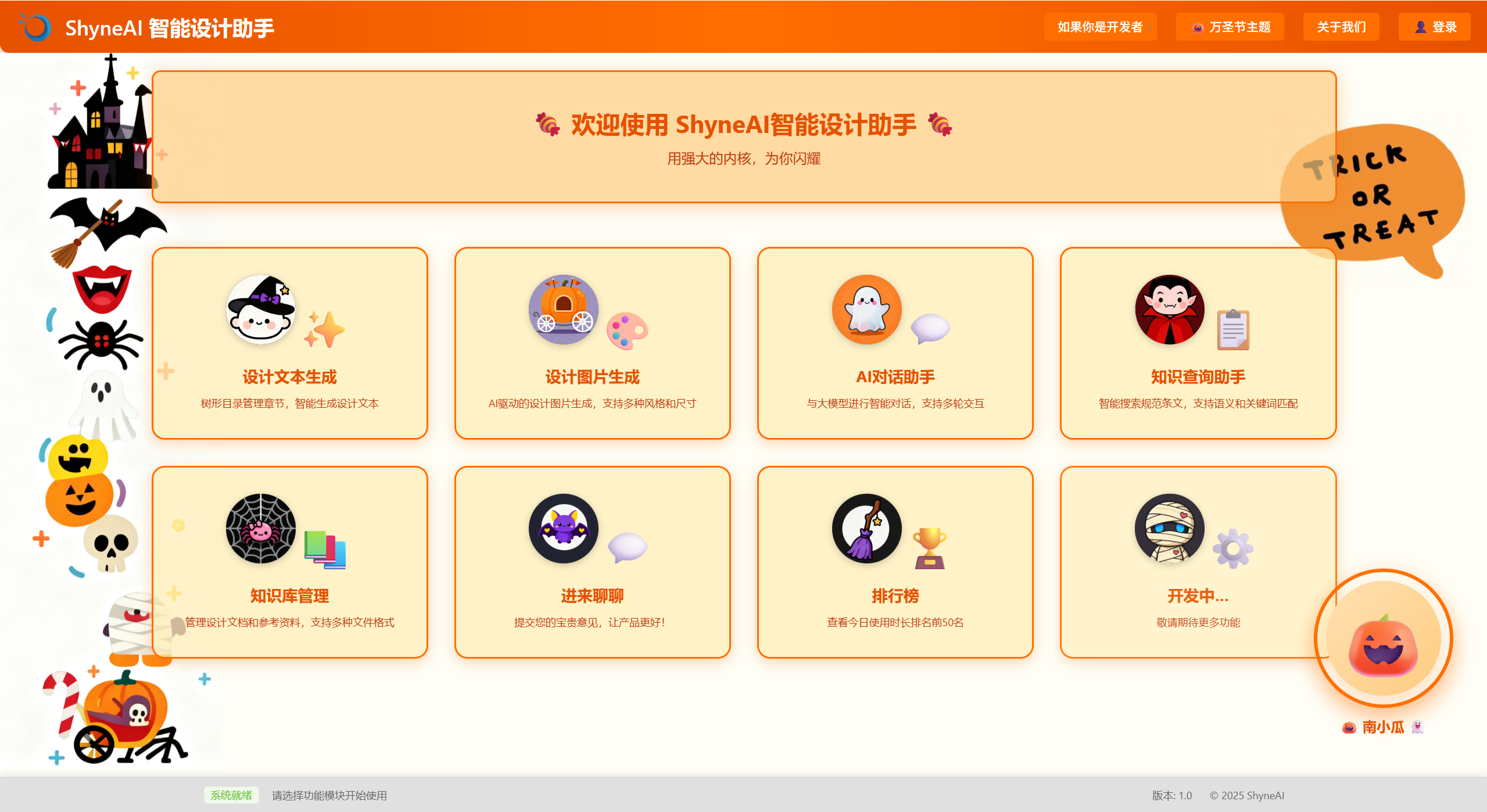The height and width of the screenshot is (812, 1487).
Task: Click the 系统就绪 status badge
Action: tap(231, 795)
